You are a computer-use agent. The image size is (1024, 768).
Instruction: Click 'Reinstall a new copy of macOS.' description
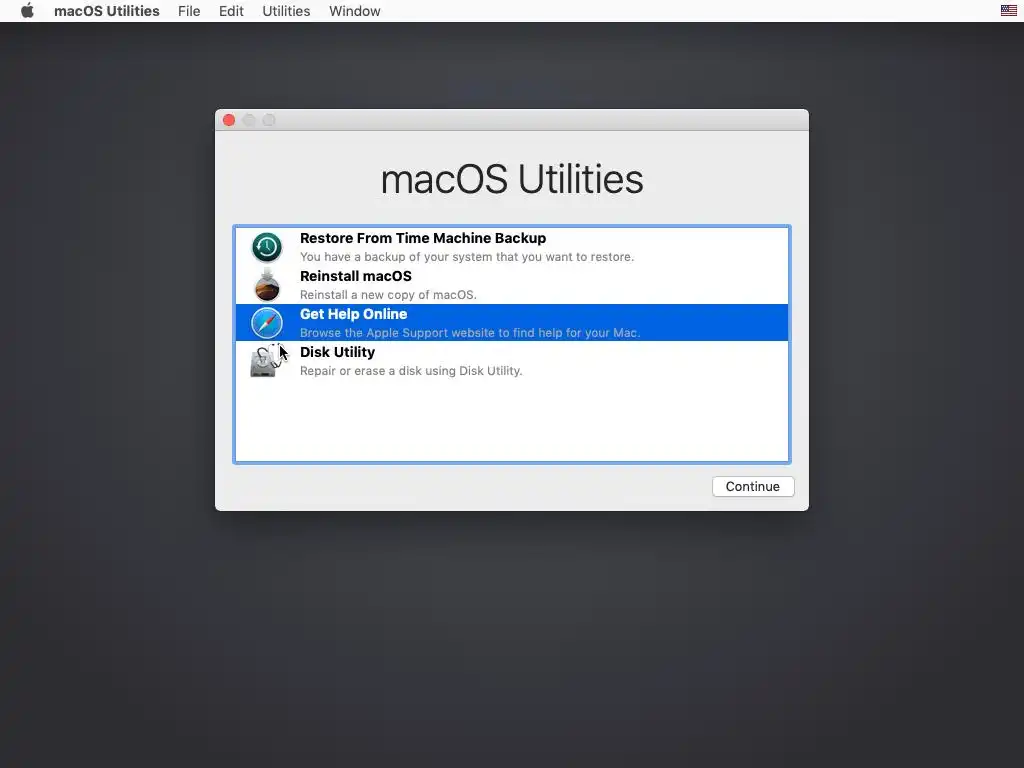click(x=388, y=295)
